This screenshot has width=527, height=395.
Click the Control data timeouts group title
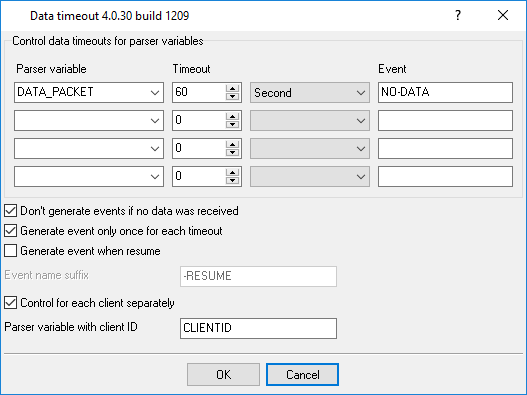tap(108, 41)
